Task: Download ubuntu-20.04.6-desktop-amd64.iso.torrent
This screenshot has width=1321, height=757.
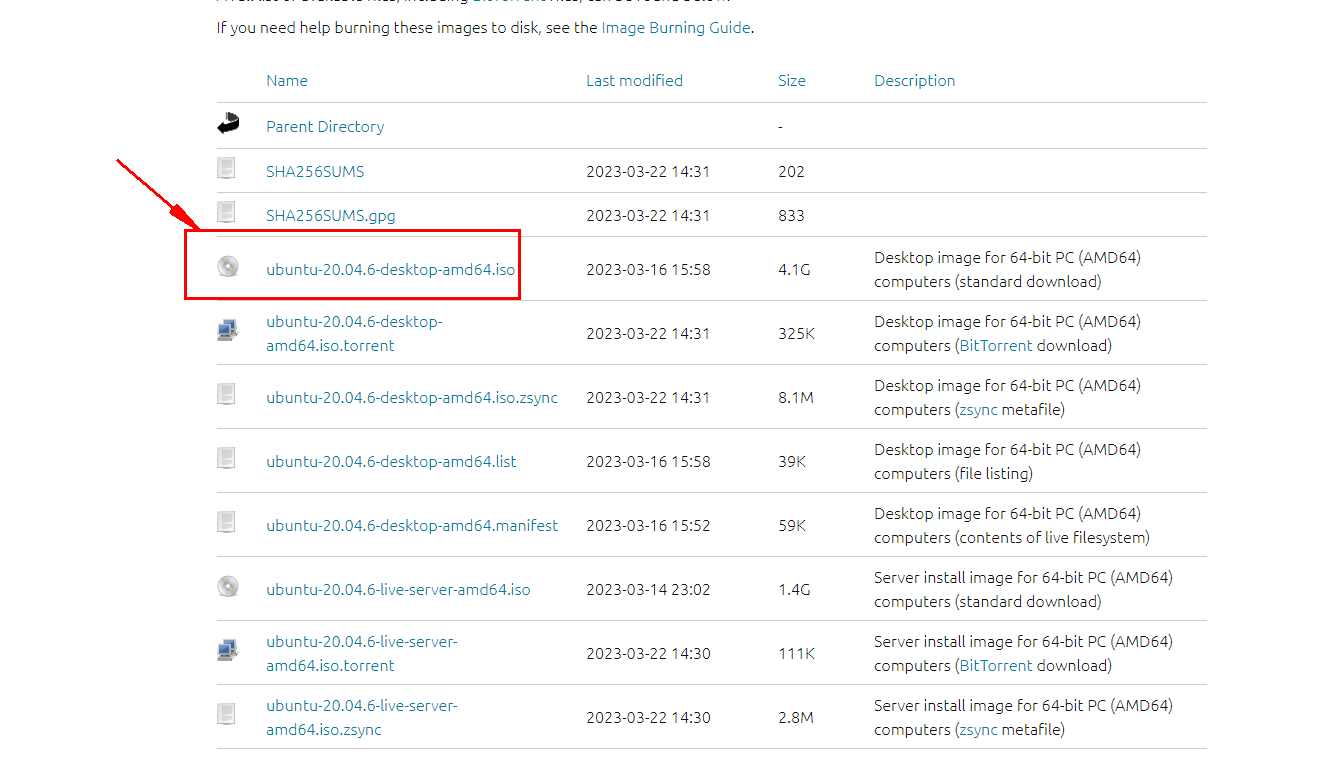Action: 354,333
